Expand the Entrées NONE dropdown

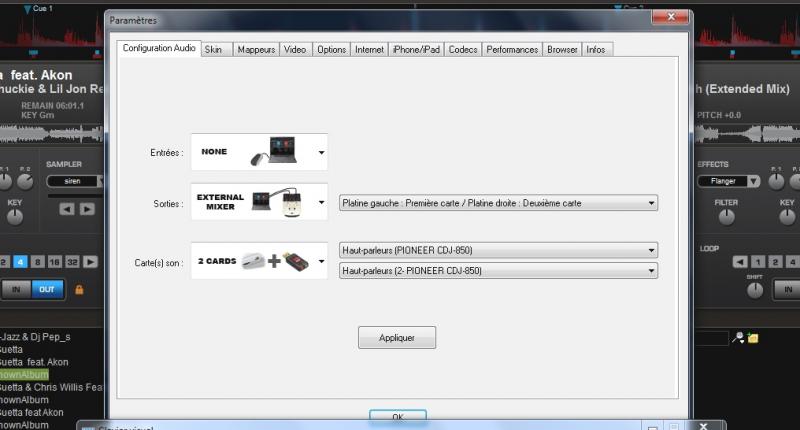click(321, 152)
